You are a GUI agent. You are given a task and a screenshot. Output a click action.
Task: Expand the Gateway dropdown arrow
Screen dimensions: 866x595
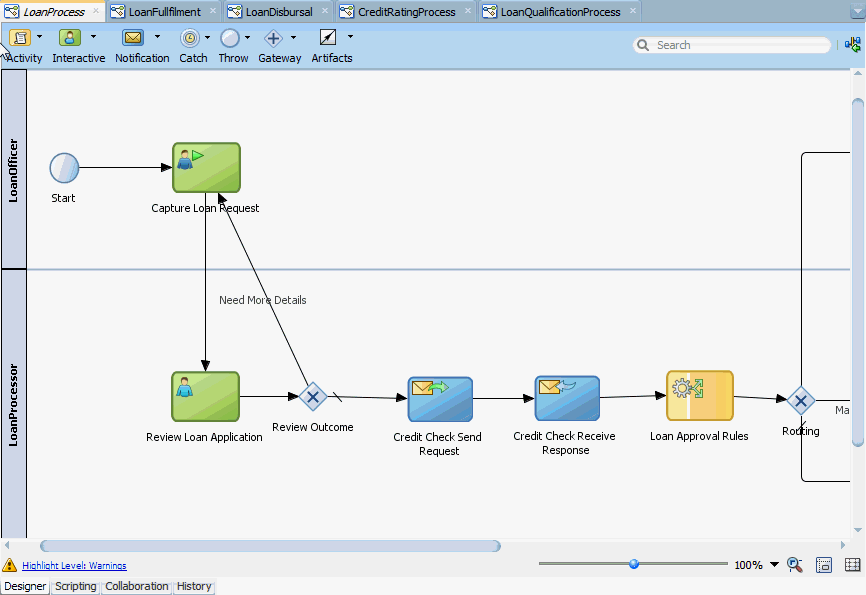click(x=293, y=38)
